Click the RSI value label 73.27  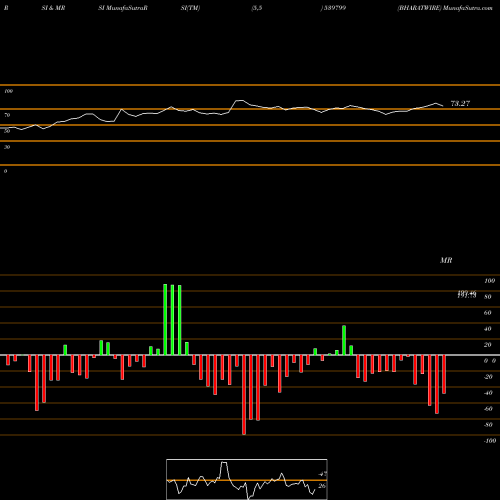460,104
